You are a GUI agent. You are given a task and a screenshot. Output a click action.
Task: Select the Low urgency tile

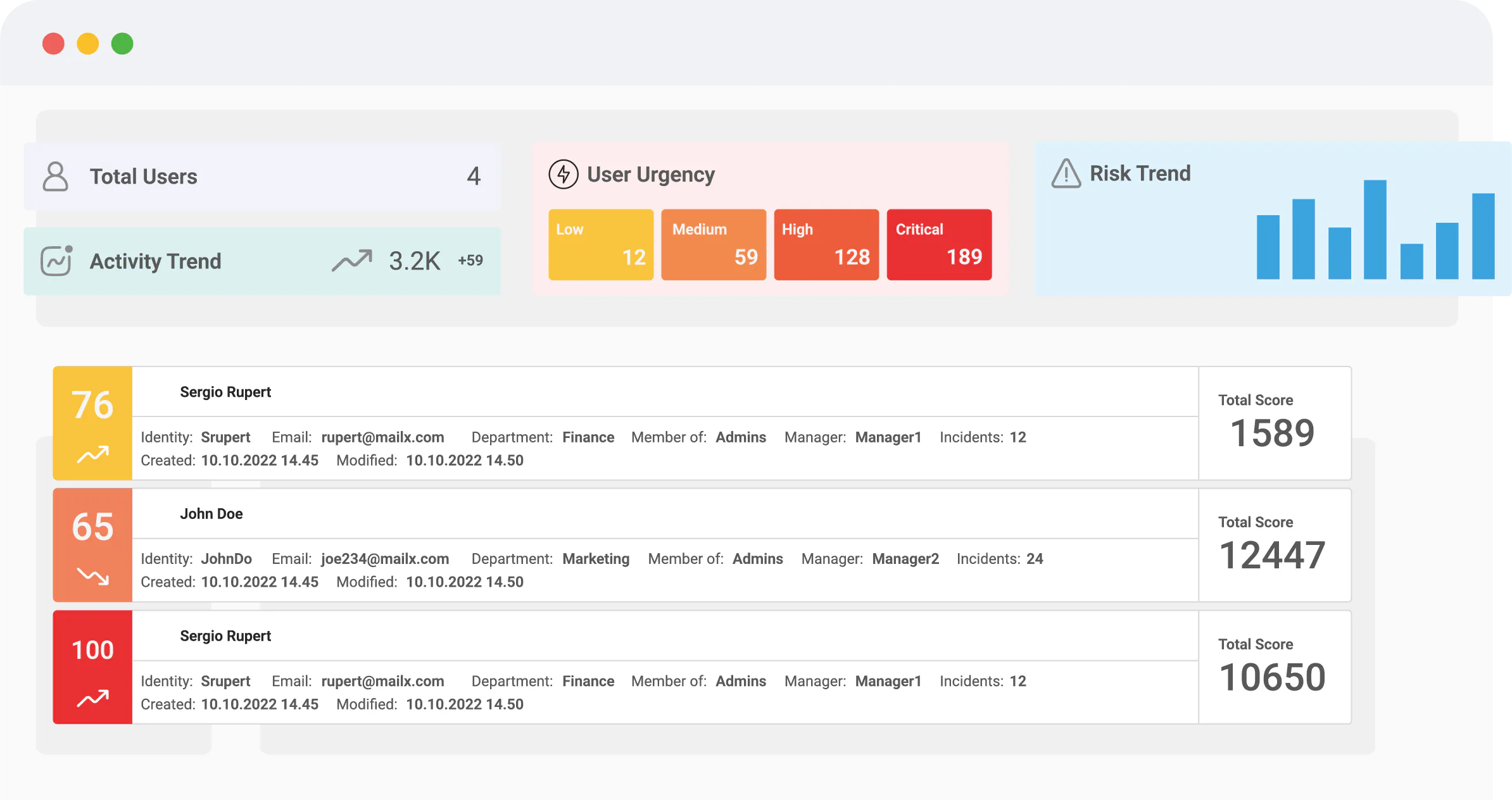600,244
